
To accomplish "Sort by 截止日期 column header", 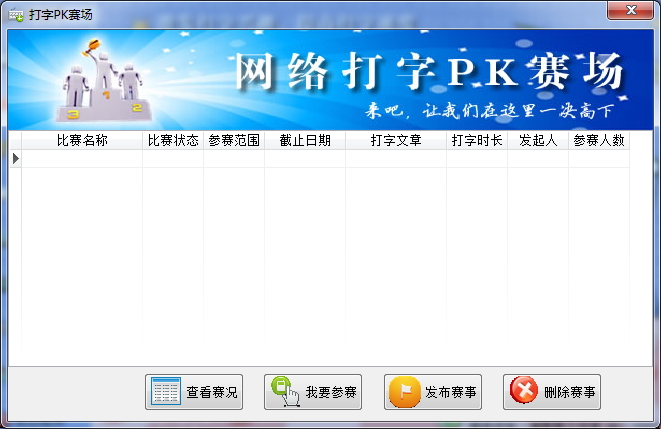I will (305, 140).
